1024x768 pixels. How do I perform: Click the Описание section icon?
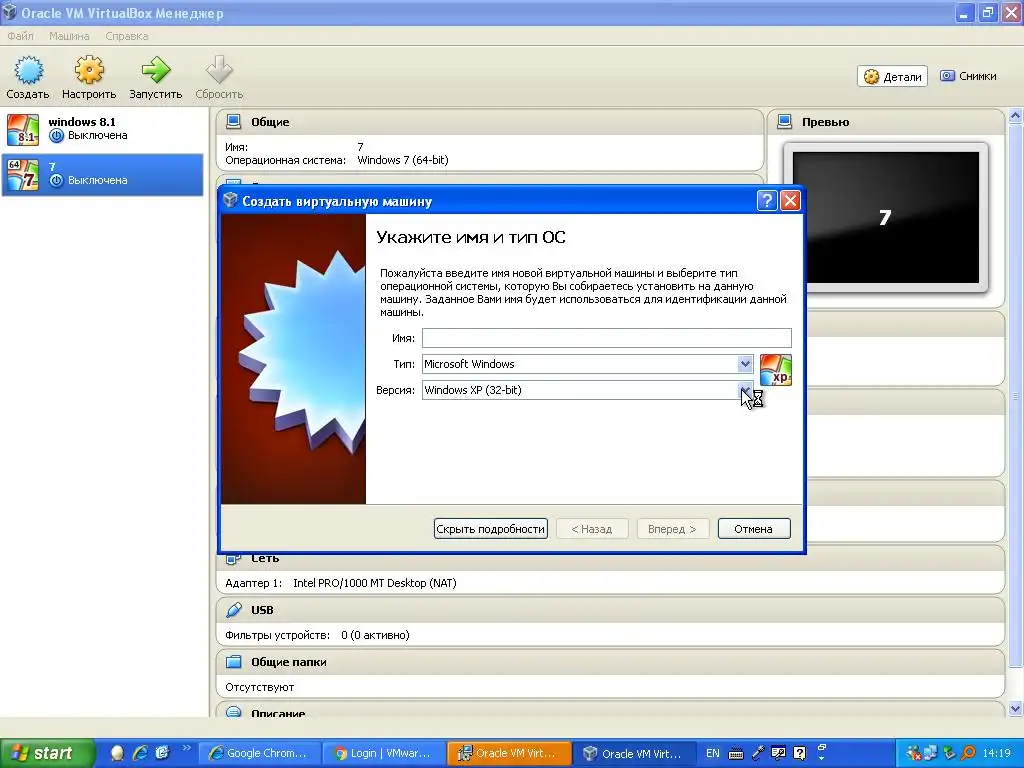point(233,712)
